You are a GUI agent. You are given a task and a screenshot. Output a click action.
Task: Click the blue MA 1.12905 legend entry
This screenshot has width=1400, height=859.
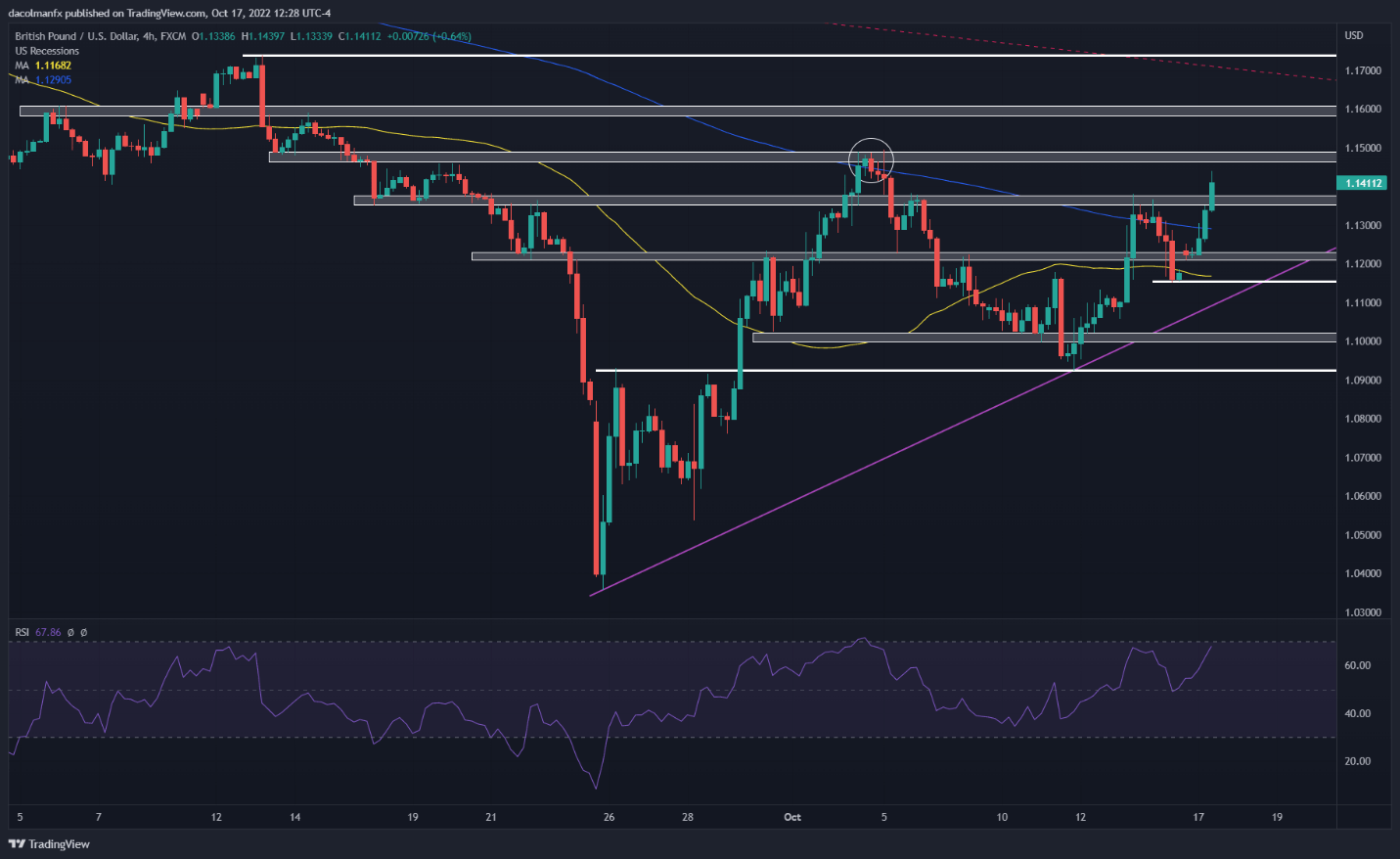click(43, 80)
